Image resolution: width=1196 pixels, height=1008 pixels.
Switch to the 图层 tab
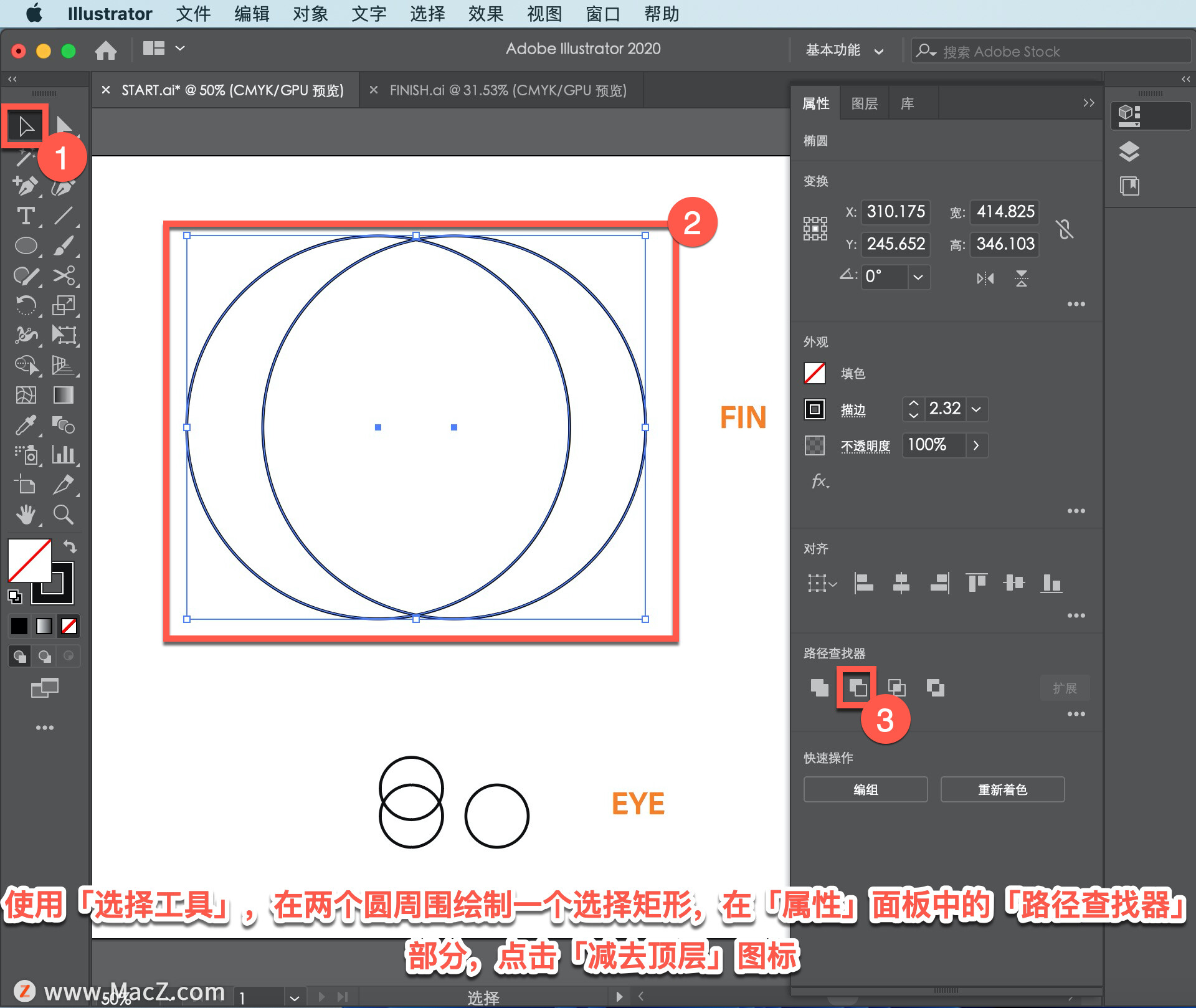pos(865,103)
